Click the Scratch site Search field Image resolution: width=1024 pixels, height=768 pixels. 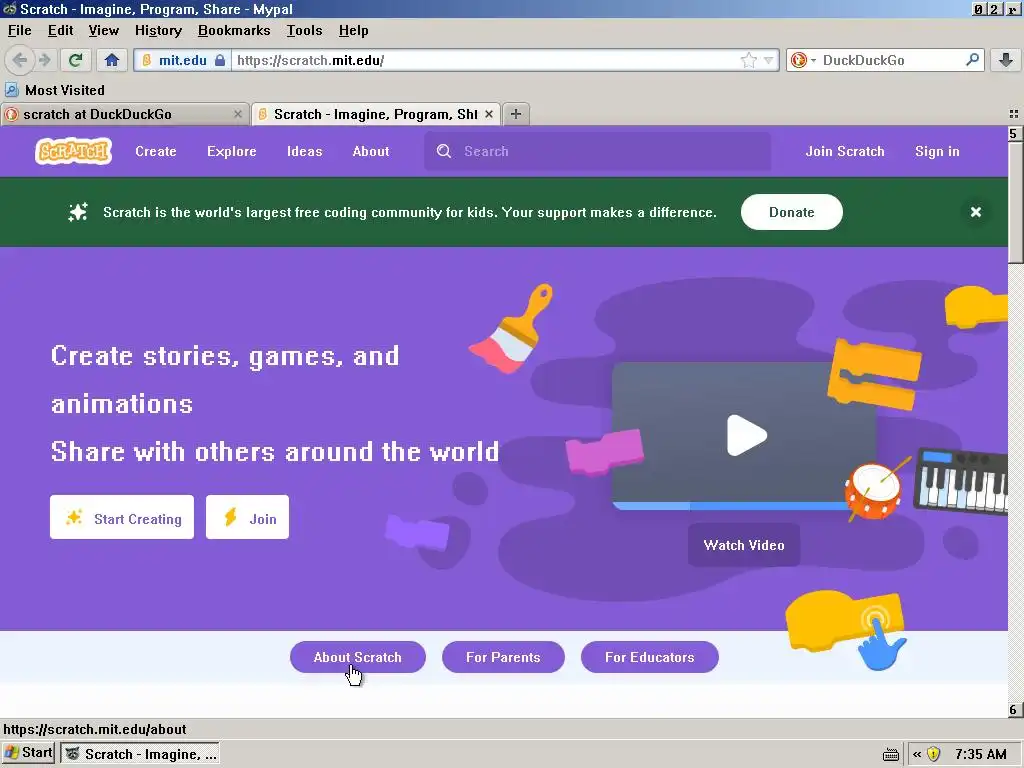598,151
